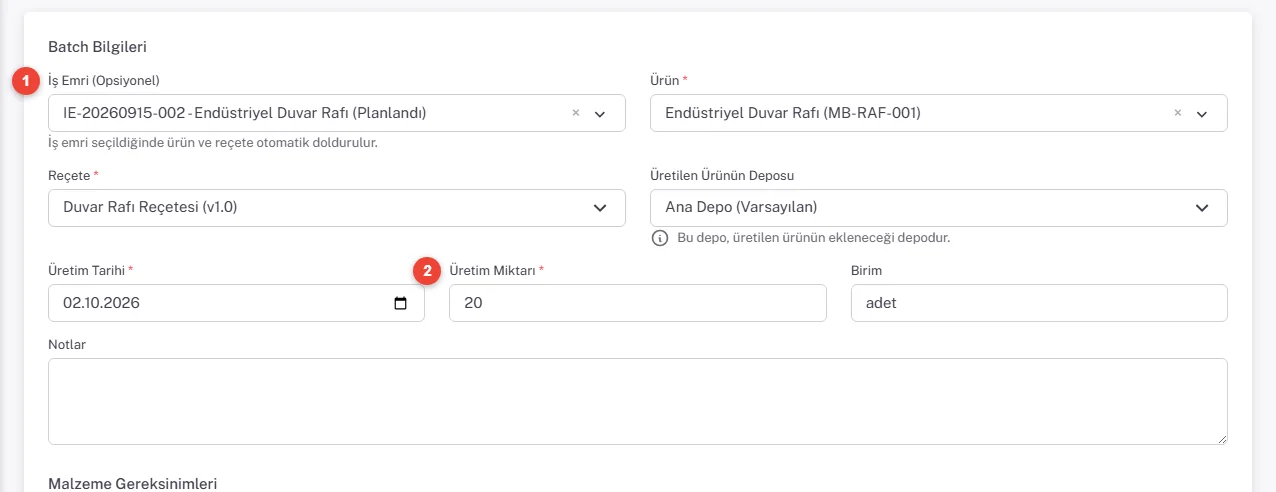Expand the Ürün dropdown chevron

[1202, 114]
